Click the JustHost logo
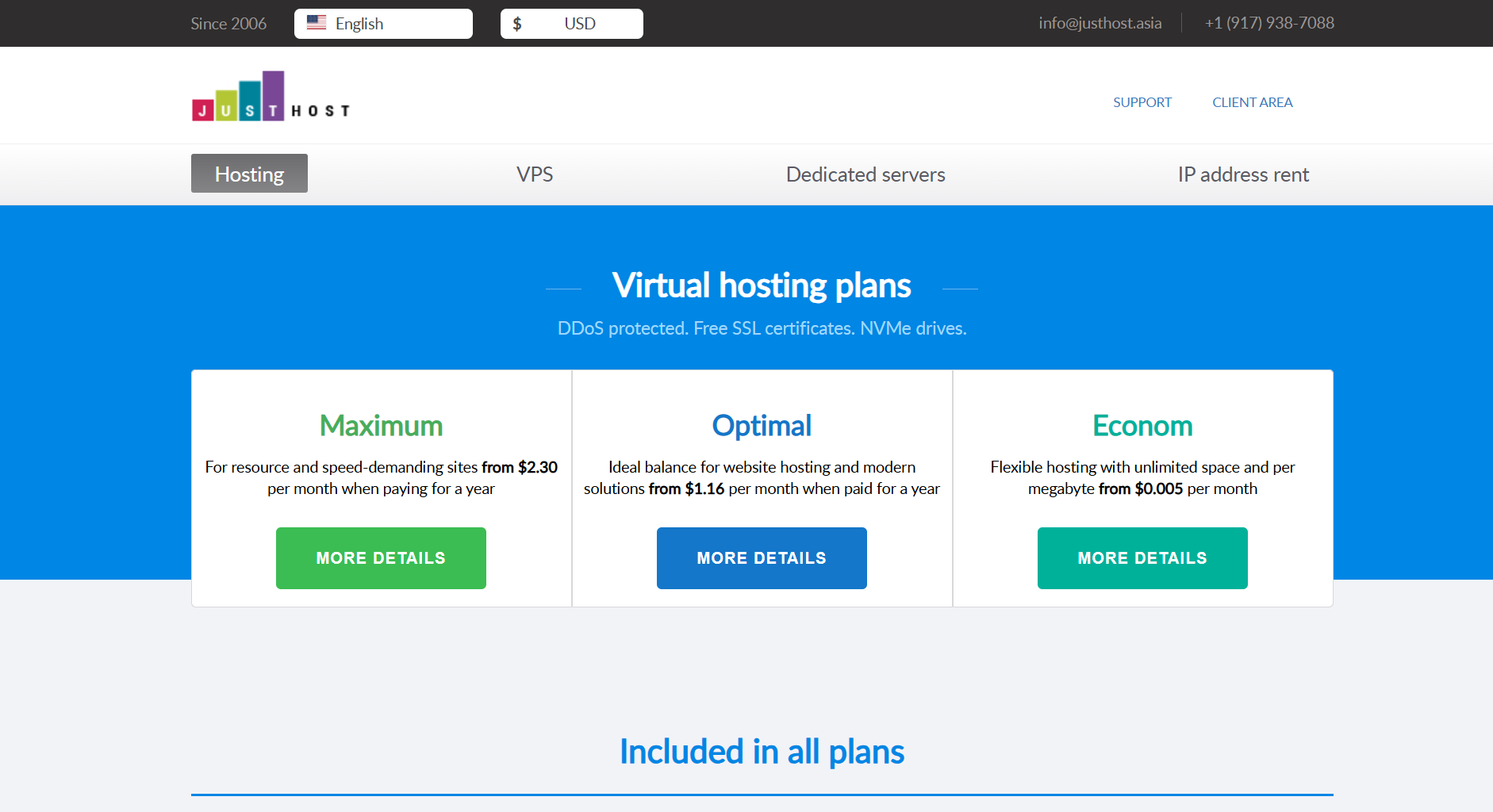 pos(271,97)
